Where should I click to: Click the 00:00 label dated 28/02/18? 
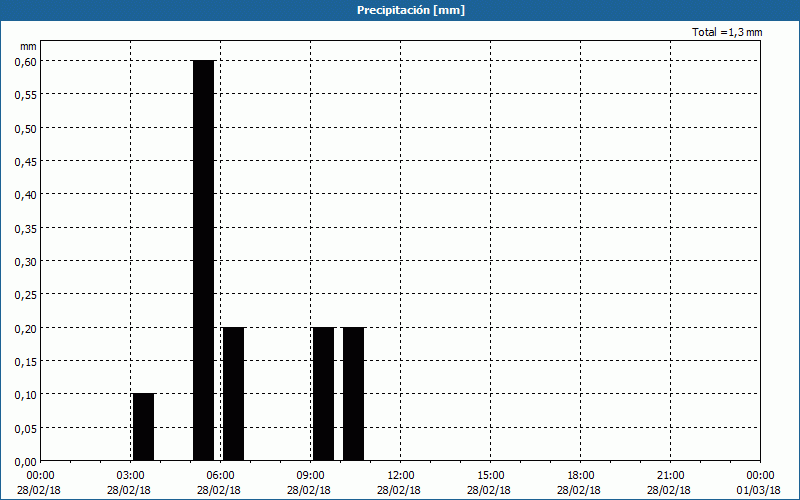[39, 476]
